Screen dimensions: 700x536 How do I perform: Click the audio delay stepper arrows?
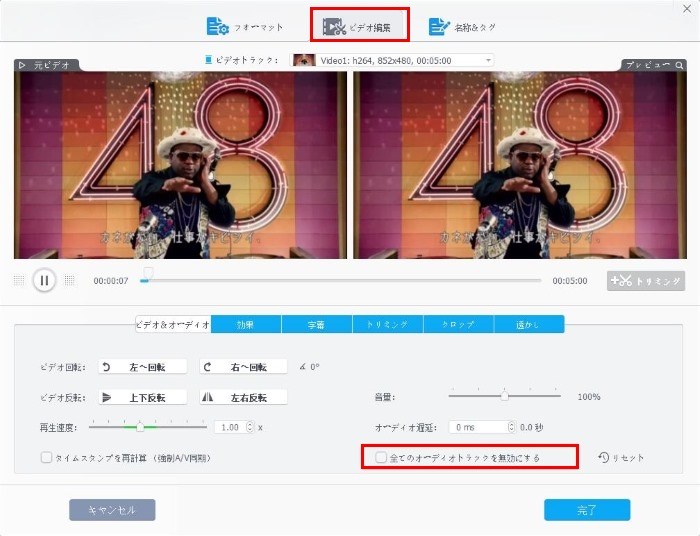coord(511,427)
